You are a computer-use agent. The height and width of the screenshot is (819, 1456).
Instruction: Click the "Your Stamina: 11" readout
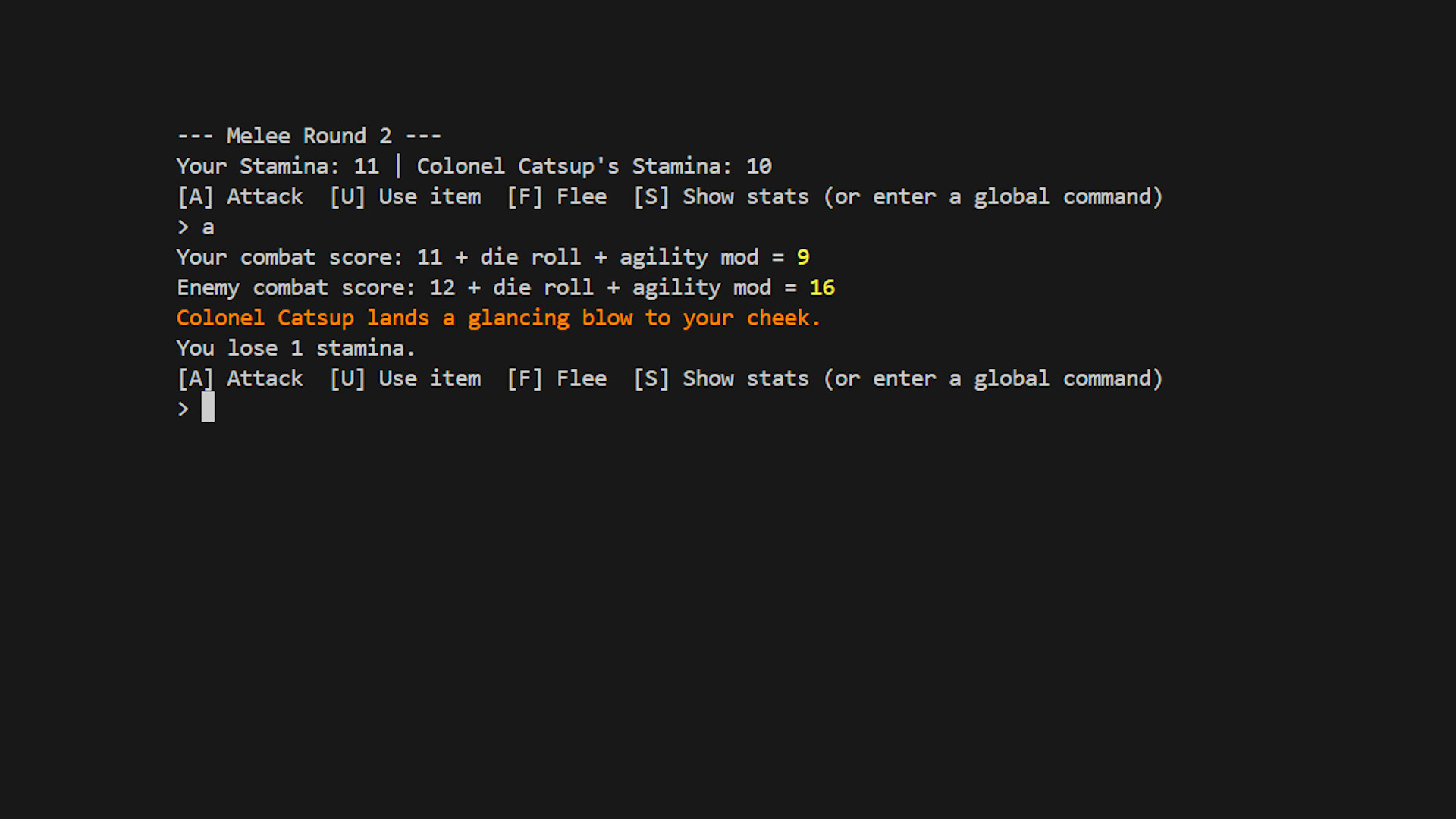tap(278, 166)
